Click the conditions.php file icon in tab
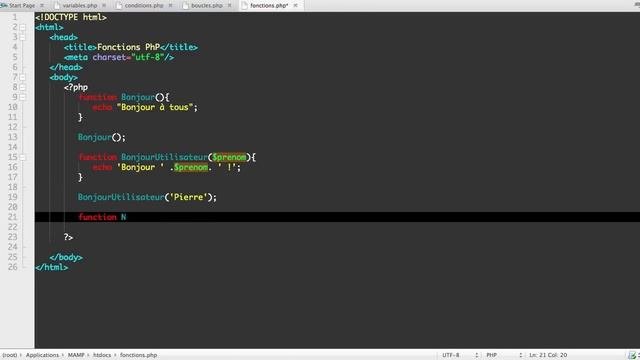The image size is (640, 360). (x=119, y=5)
